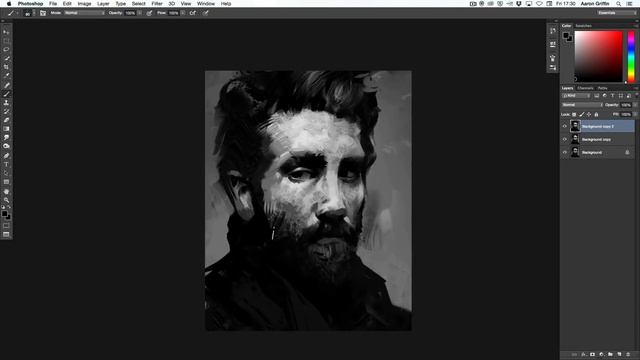Open Spotlight search in menu bar
Image resolution: width=640 pixels, height=360 pixels.
pyautogui.click(x=619, y=4)
